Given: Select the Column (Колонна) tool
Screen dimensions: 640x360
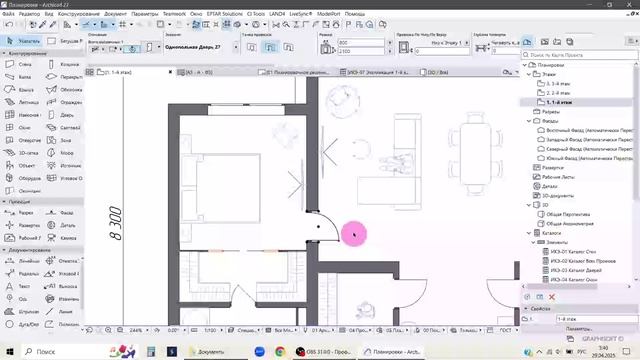Looking at the screenshot, I should point(63,64).
